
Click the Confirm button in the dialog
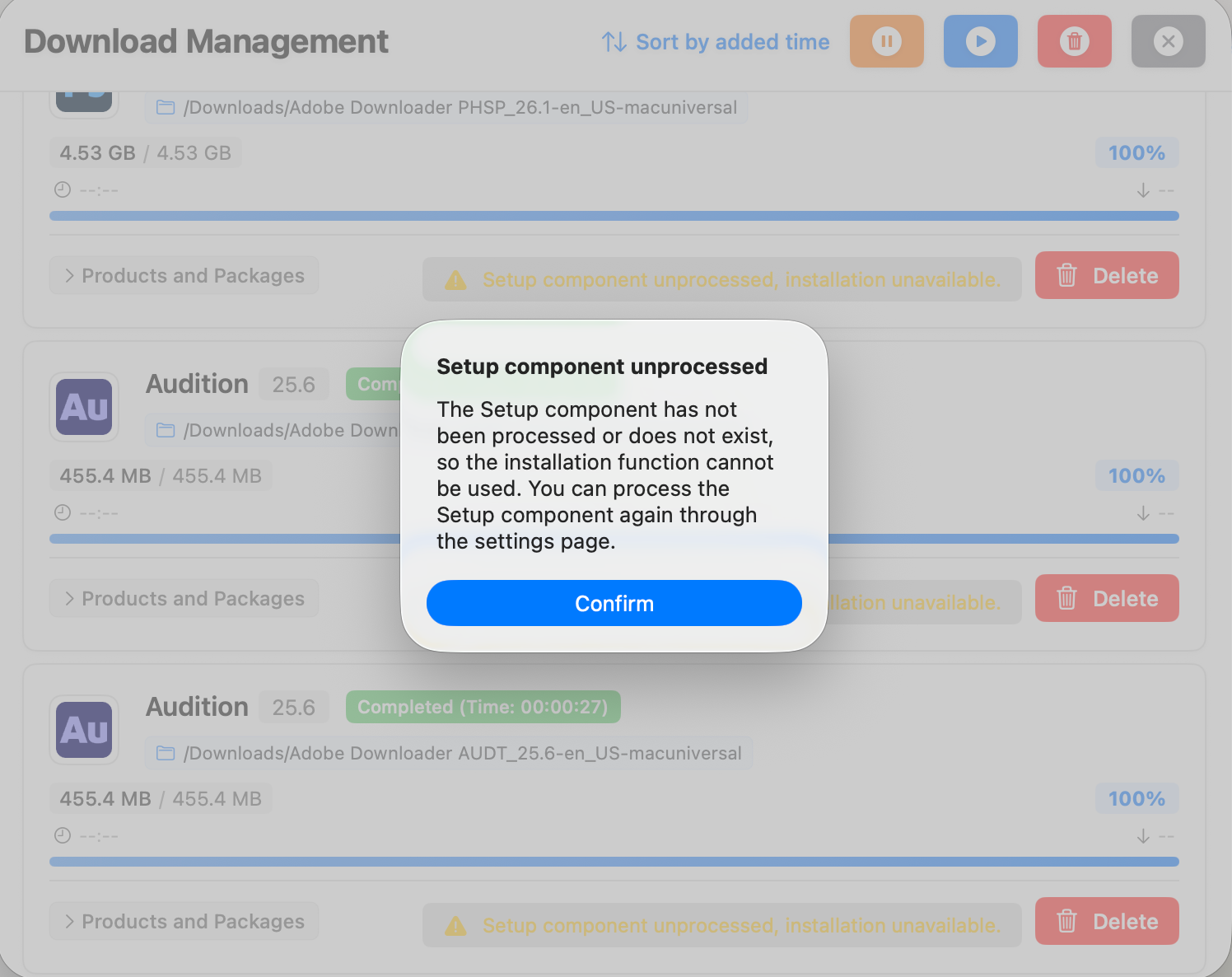(x=614, y=603)
